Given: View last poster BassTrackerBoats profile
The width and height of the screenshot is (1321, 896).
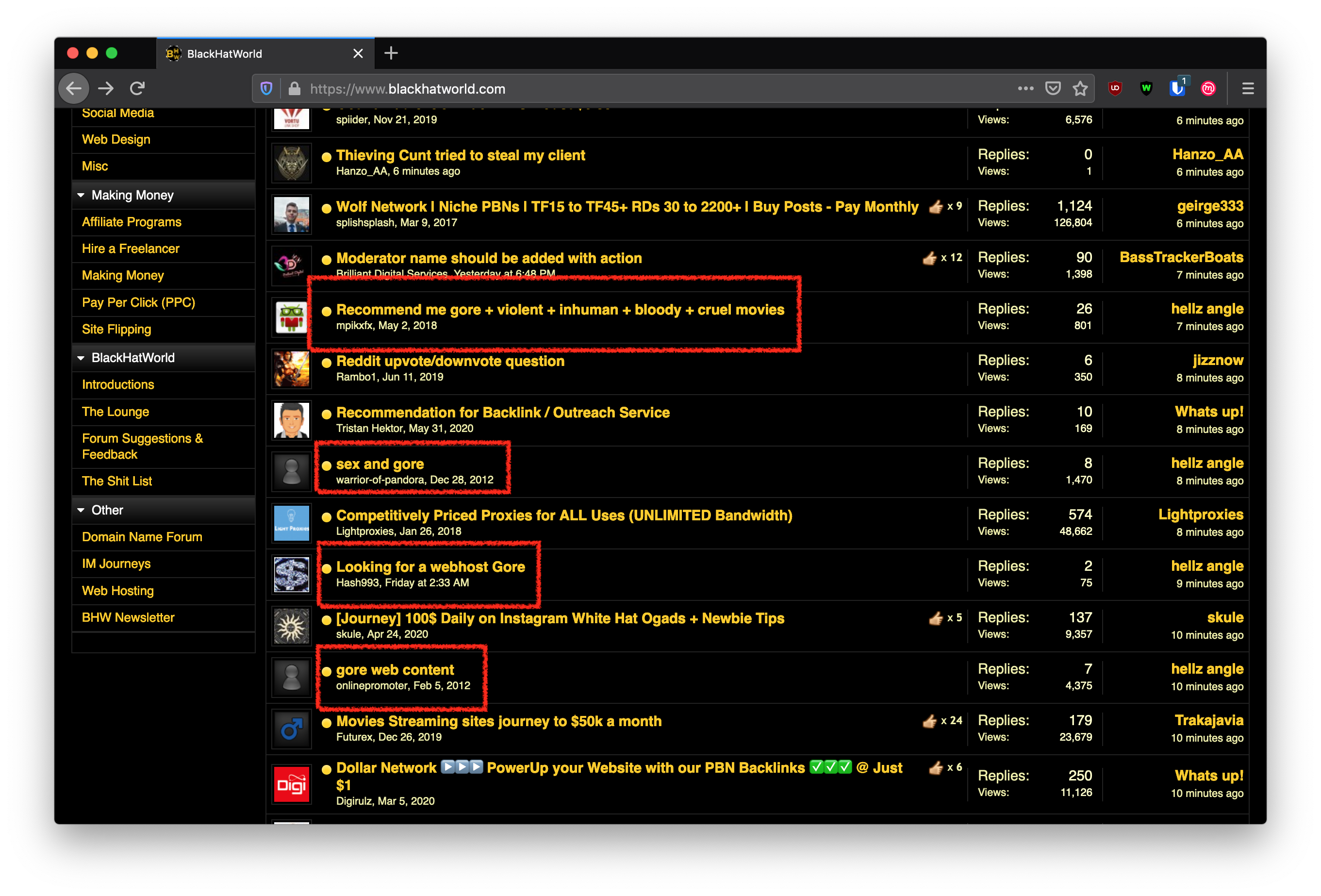Looking at the screenshot, I should click(x=1181, y=257).
